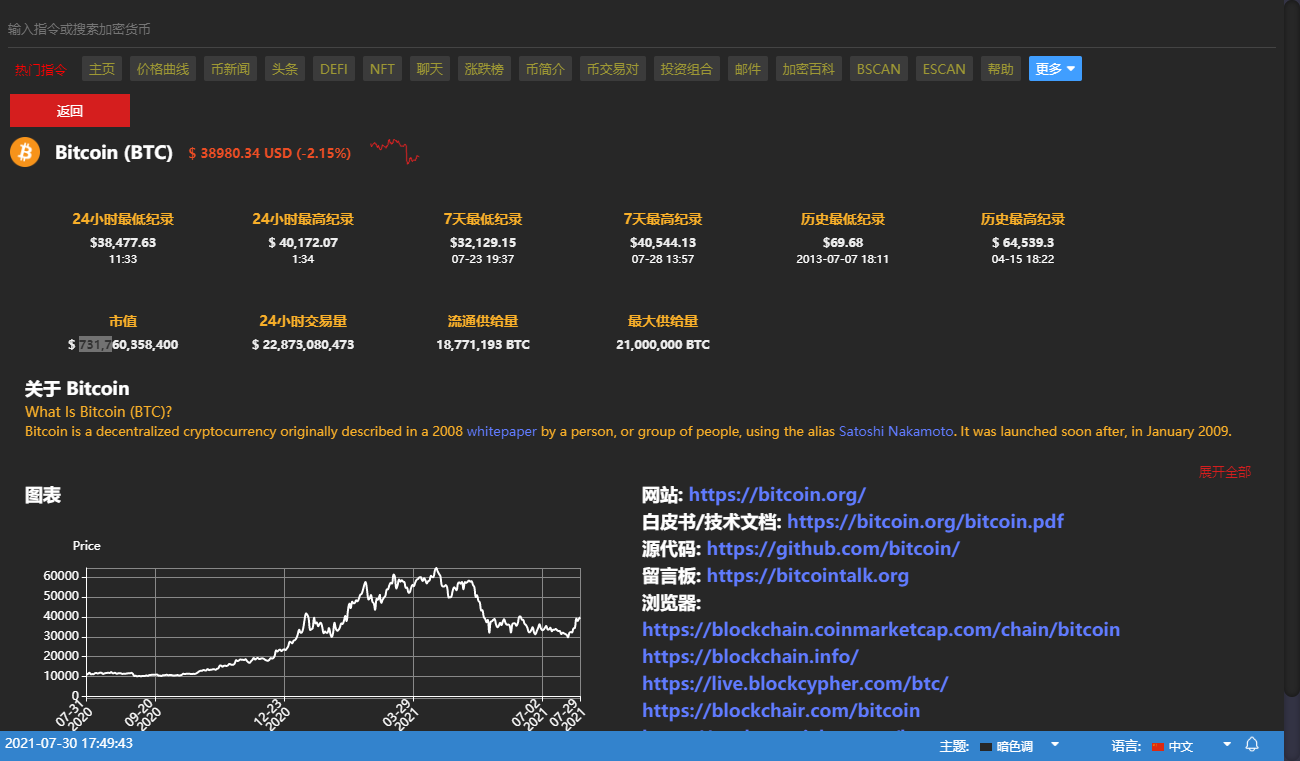Click the 流通供给量 value 18,771,193 BTC
Screen dimensions: 1300x761
click(x=483, y=344)
